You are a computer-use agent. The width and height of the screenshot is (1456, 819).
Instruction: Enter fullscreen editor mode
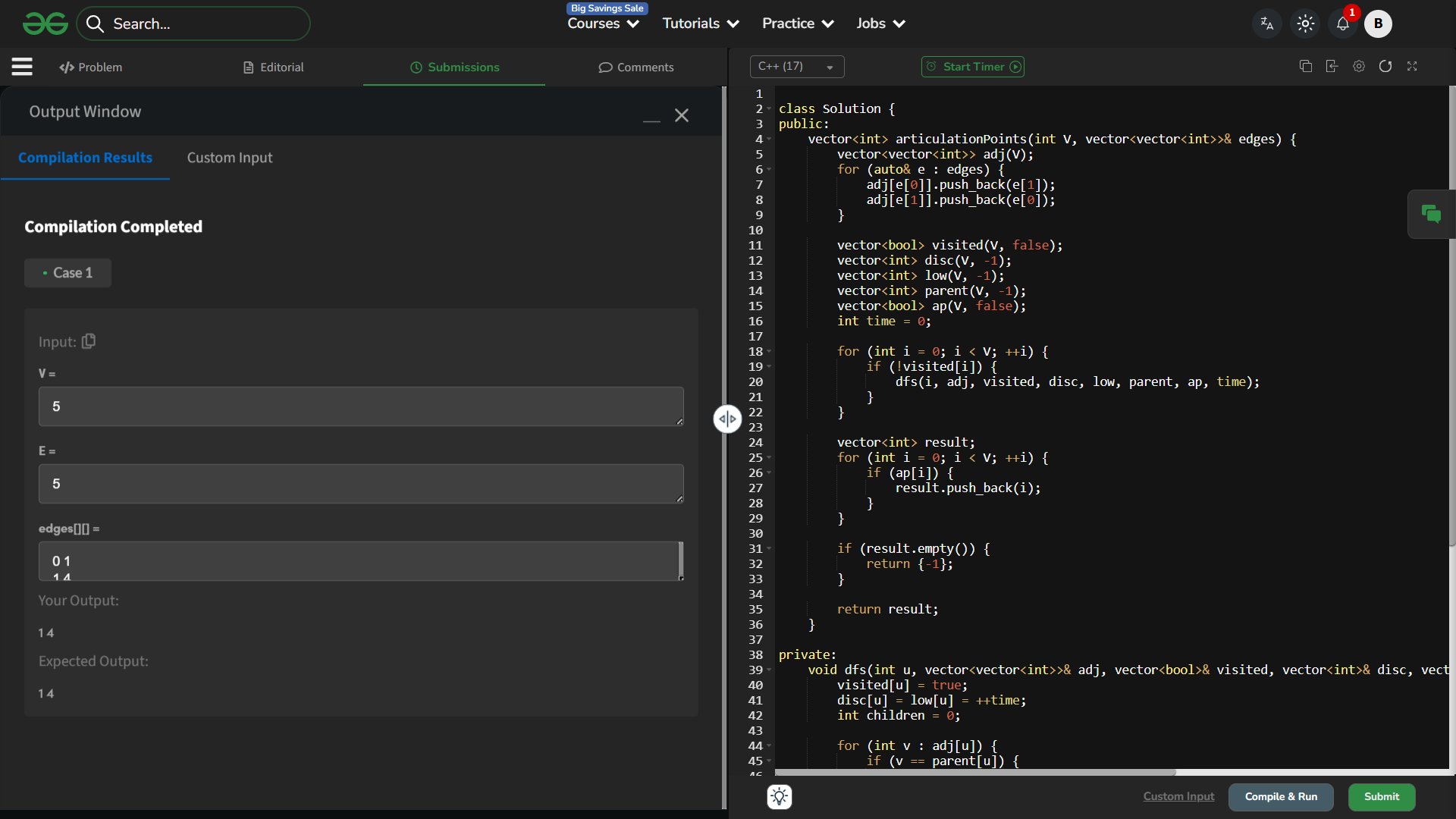tap(1411, 66)
